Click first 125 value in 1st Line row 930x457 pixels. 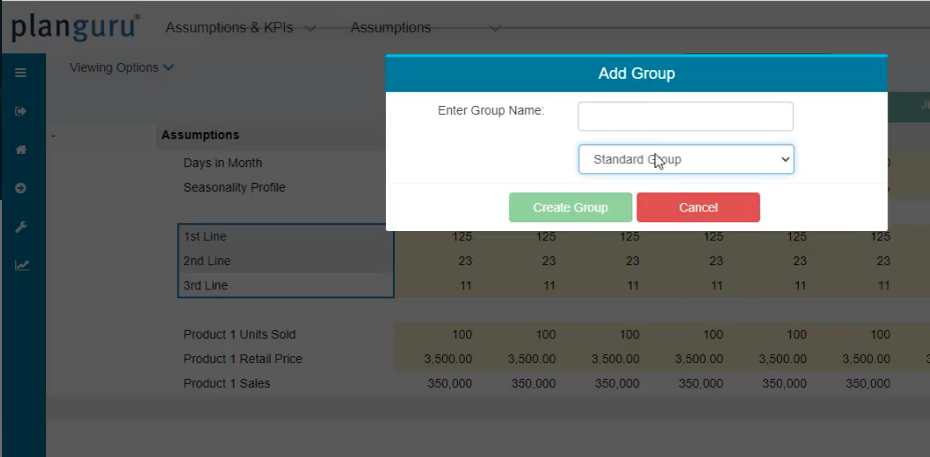(x=462, y=237)
